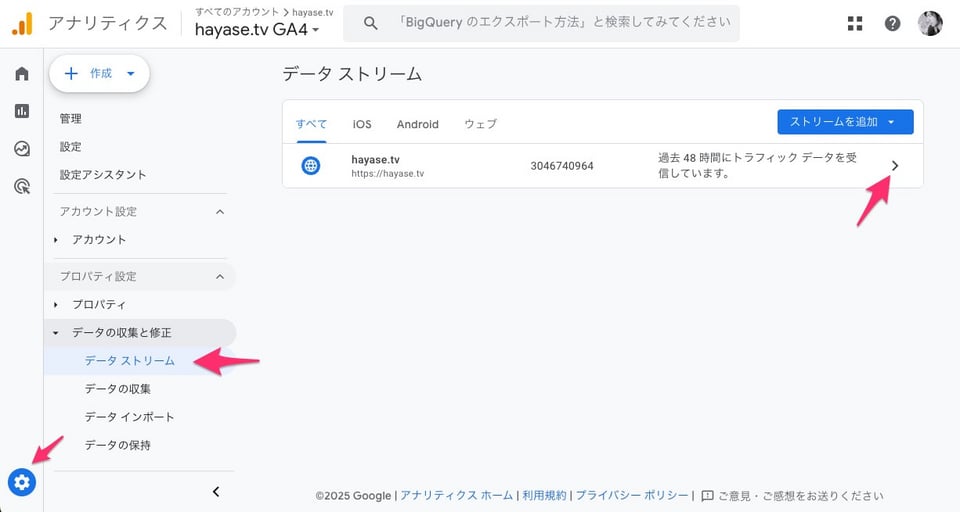Click the Google Analytics logo
The image size is (960, 512).
[22, 23]
